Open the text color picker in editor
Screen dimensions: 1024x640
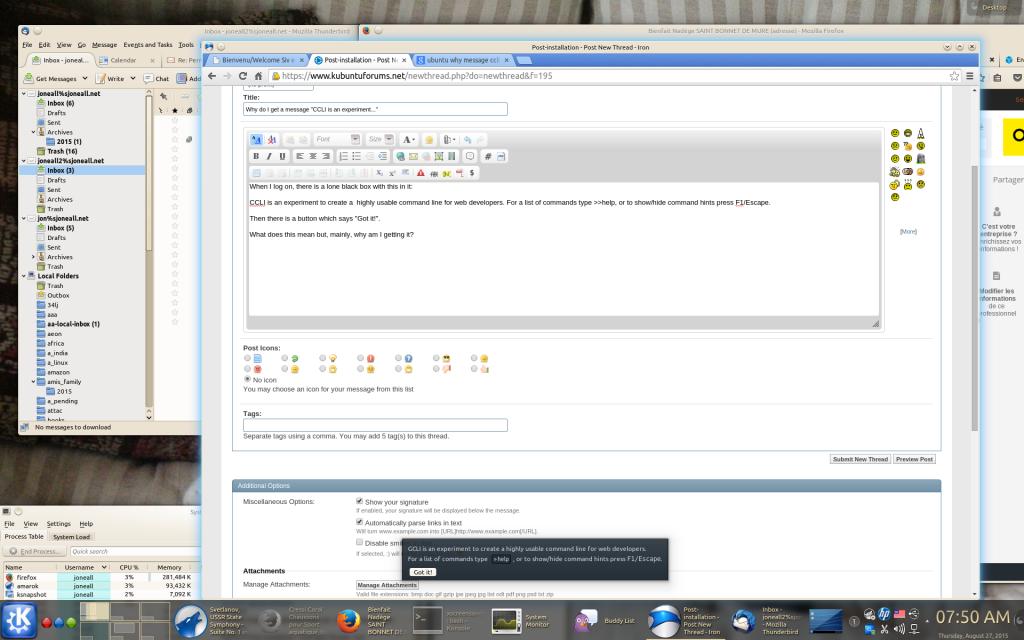[409, 139]
